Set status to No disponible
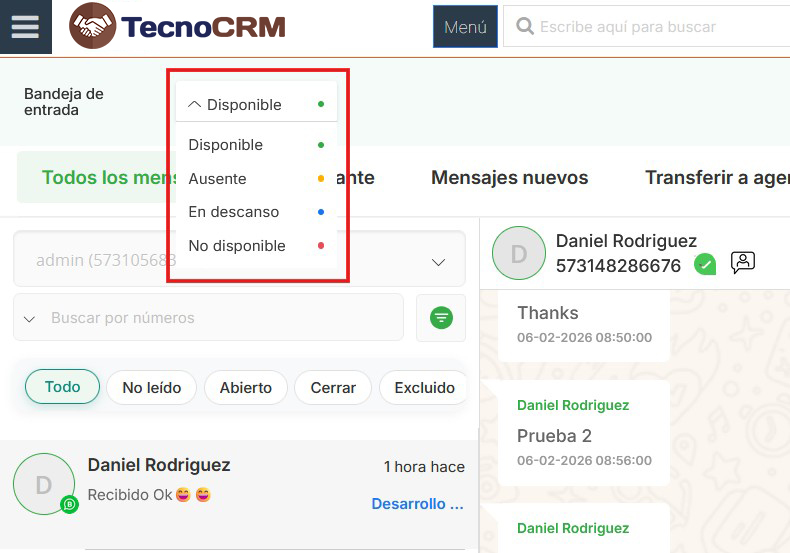This screenshot has width=790, height=553. pyautogui.click(x=236, y=246)
